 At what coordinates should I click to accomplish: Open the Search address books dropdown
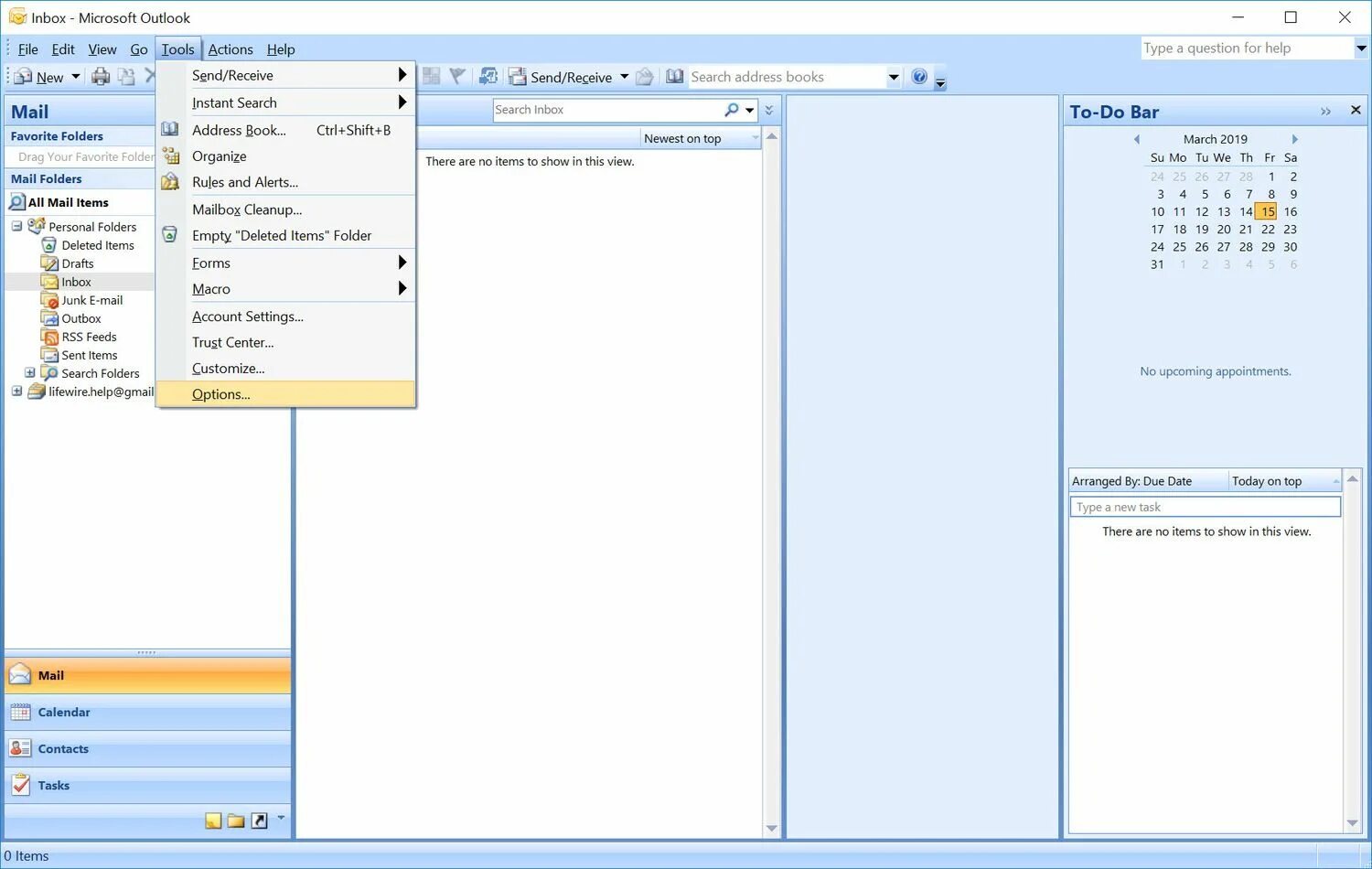894,77
